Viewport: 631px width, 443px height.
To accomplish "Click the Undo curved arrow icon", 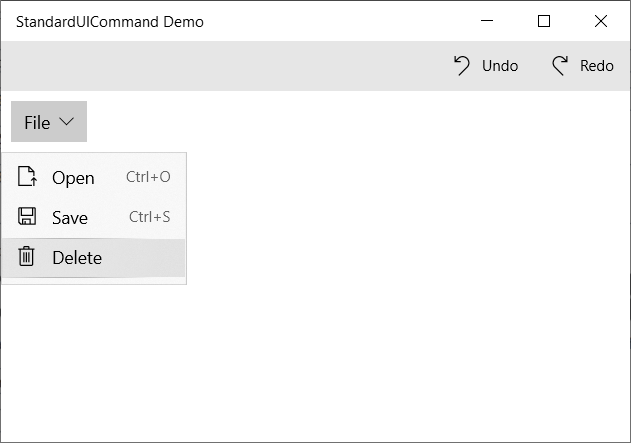I will (462, 65).
